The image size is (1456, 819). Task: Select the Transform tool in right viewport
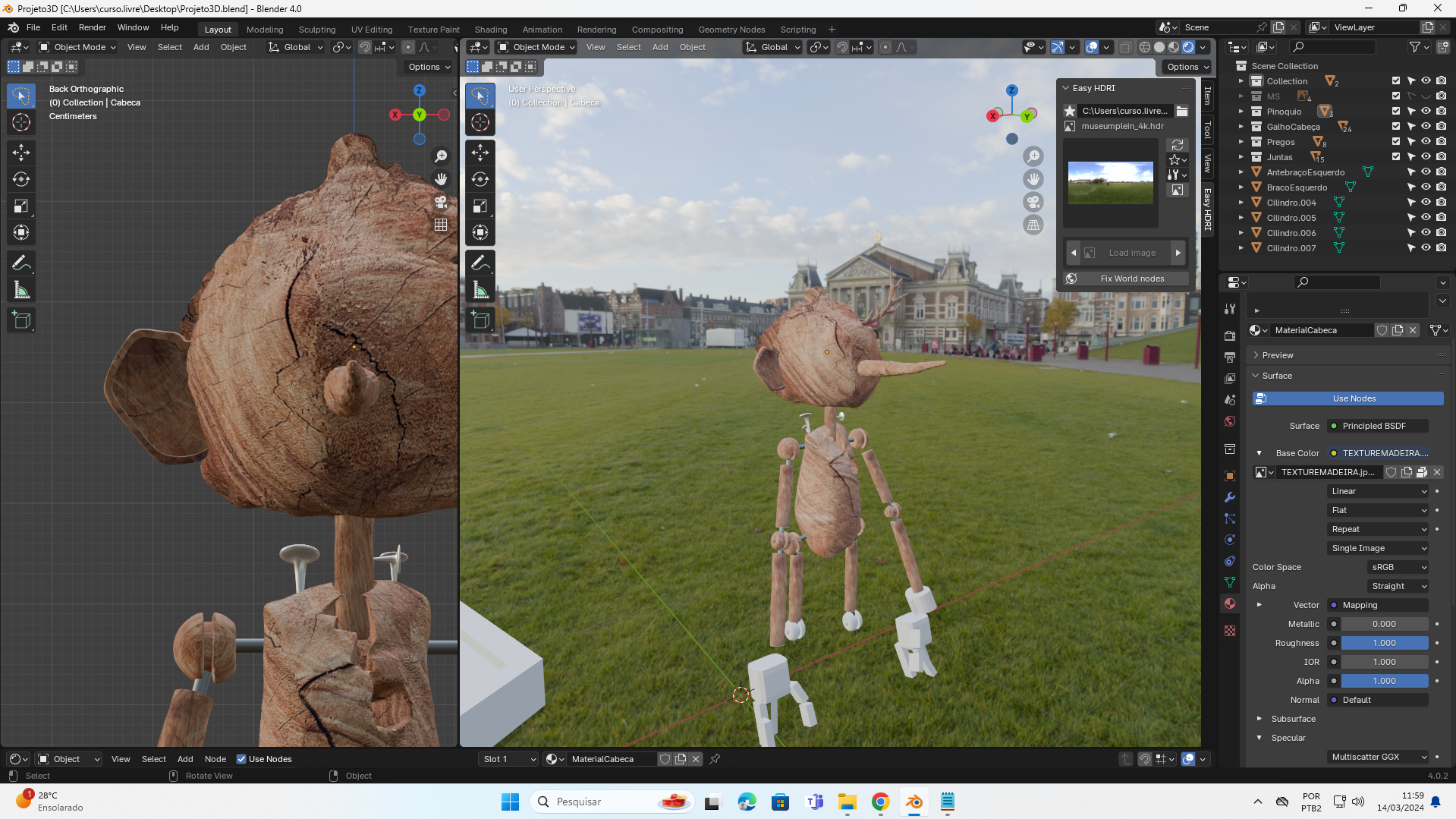(x=480, y=232)
